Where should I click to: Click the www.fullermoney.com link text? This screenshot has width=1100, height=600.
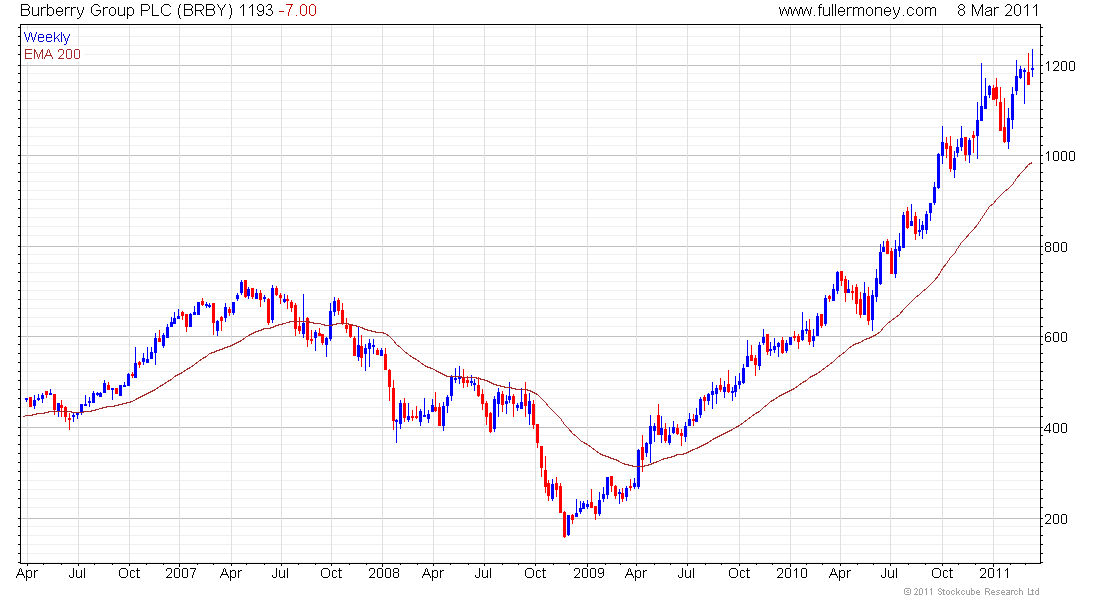(x=857, y=11)
